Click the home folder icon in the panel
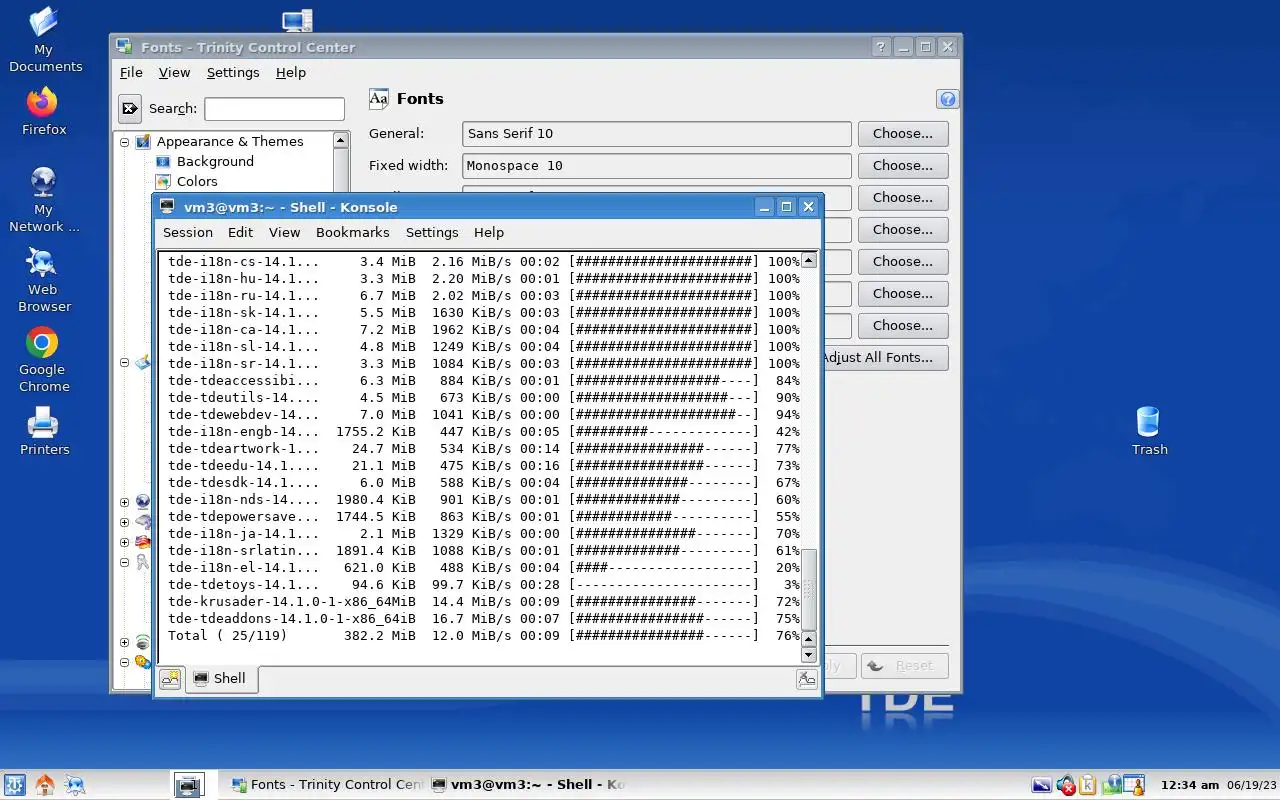Image resolution: width=1280 pixels, height=800 pixels. click(x=44, y=785)
